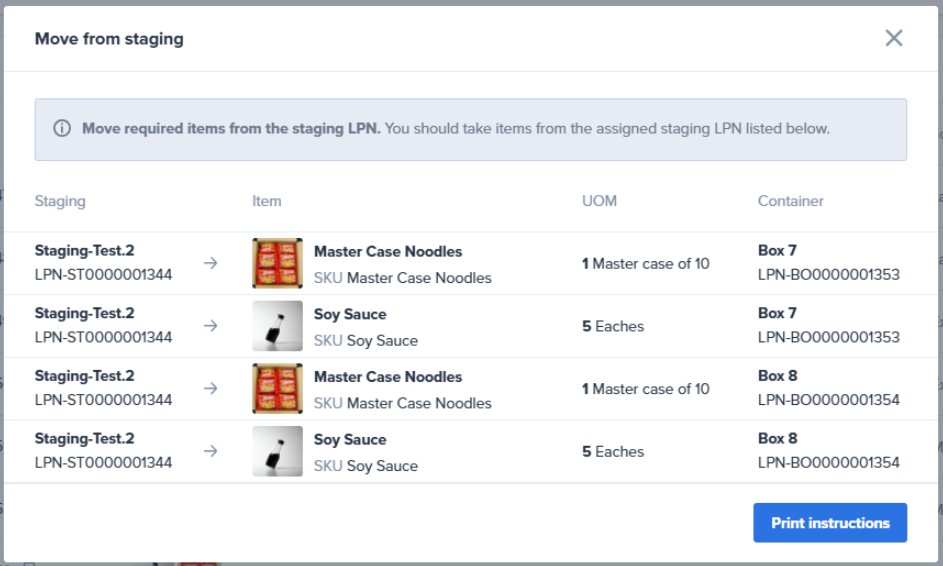
Task: Click the info icon in the banner
Action: coord(62,129)
